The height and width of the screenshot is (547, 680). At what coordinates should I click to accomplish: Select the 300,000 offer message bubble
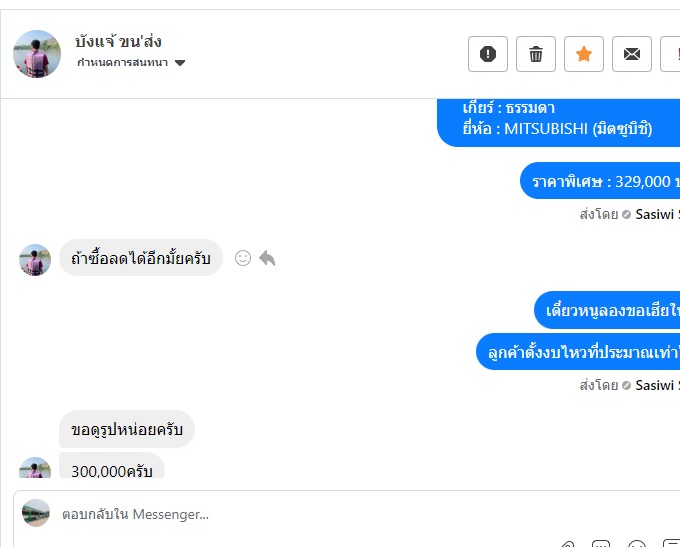[x=111, y=470]
